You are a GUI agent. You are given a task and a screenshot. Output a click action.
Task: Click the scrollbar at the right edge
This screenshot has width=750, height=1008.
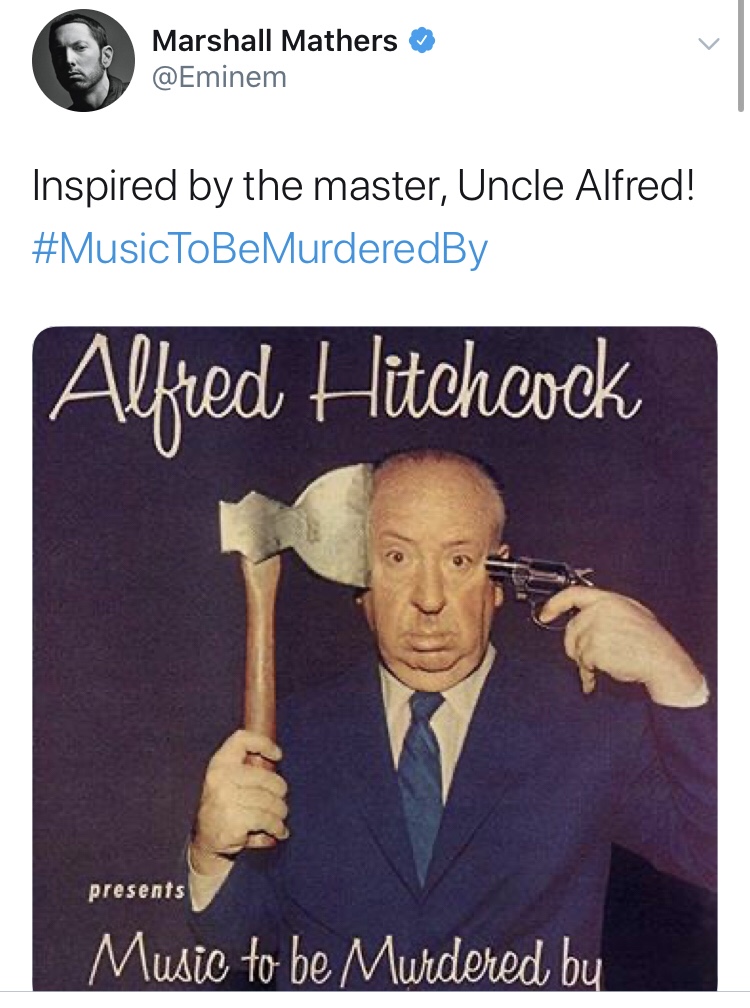[x=741, y=56]
